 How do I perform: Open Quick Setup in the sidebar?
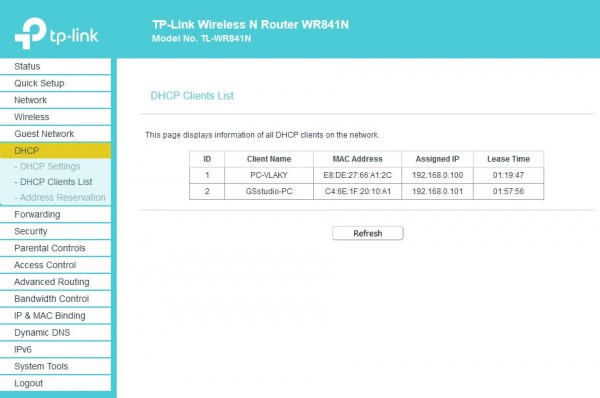click(55, 83)
